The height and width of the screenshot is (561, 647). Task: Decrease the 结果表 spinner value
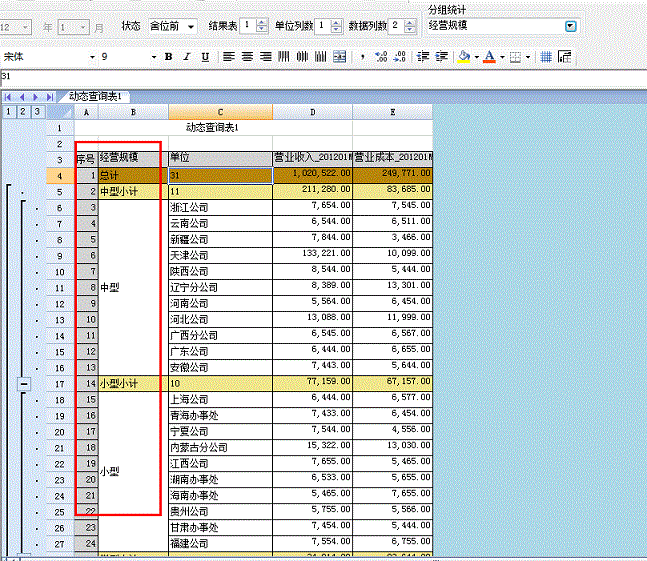point(262,29)
